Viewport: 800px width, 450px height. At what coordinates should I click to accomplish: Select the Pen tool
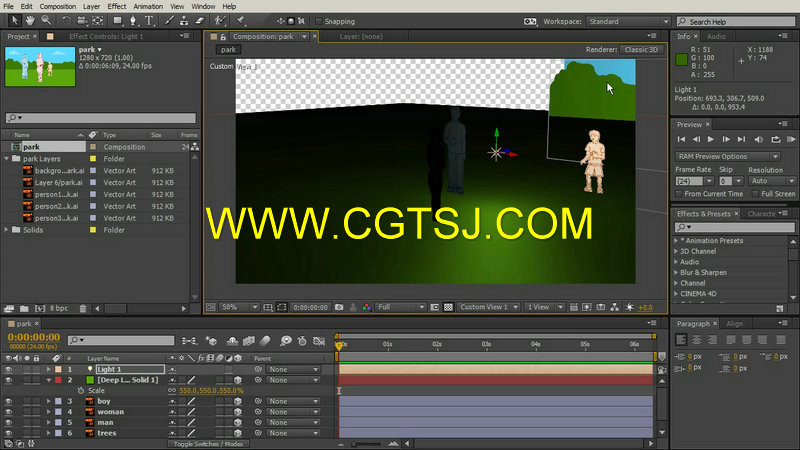(x=133, y=20)
